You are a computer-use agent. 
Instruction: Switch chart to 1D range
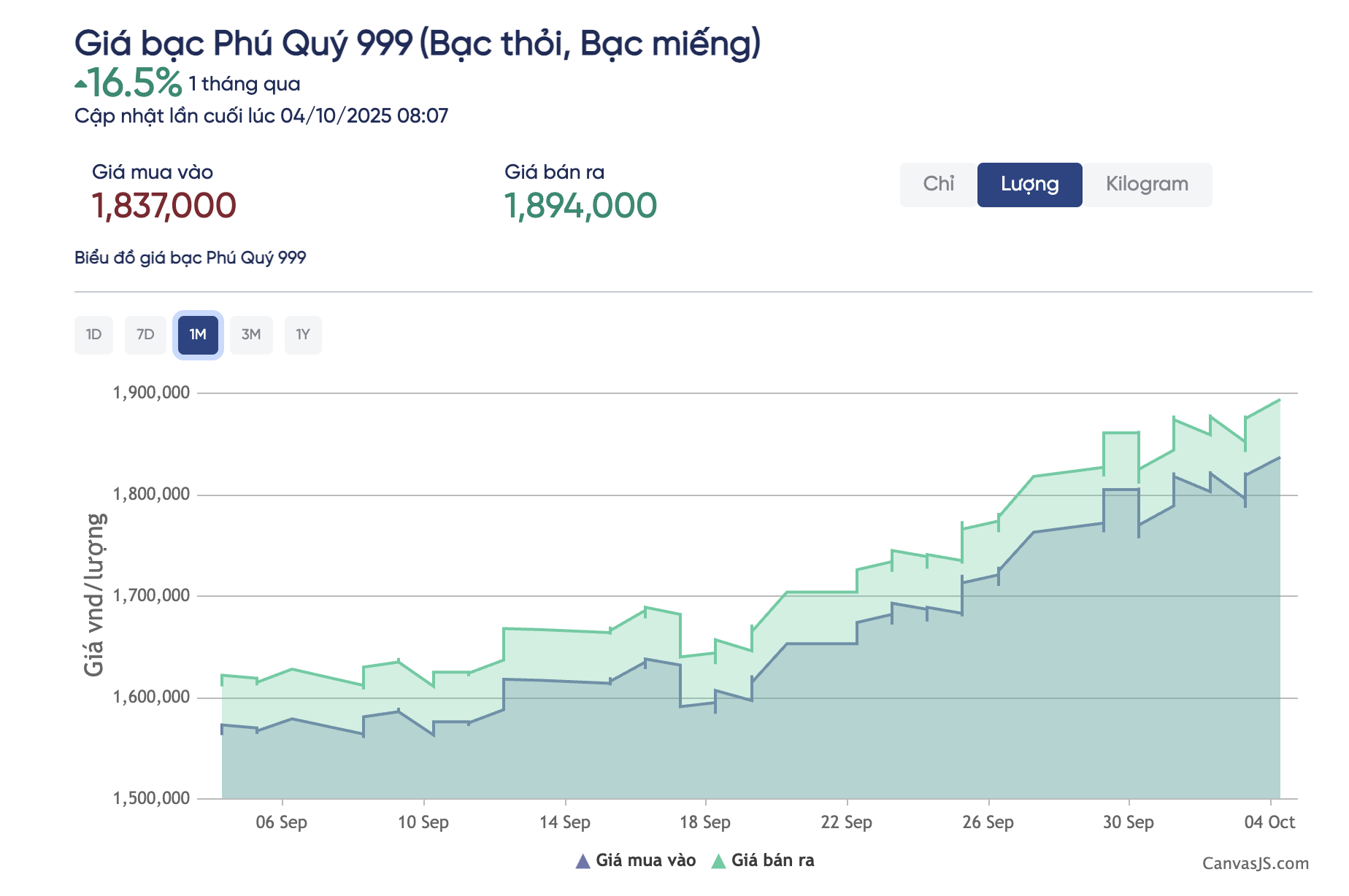pyautogui.click(x=93, y=335)
